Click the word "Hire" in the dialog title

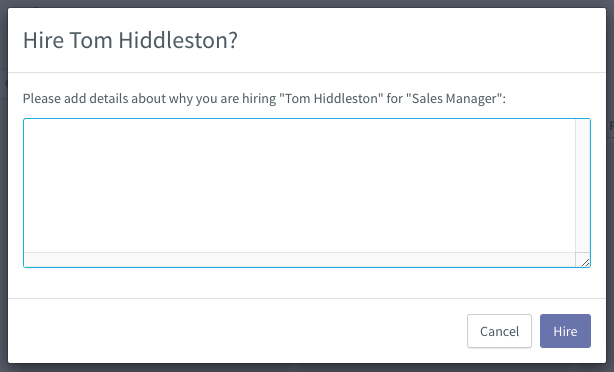point(43,40)
